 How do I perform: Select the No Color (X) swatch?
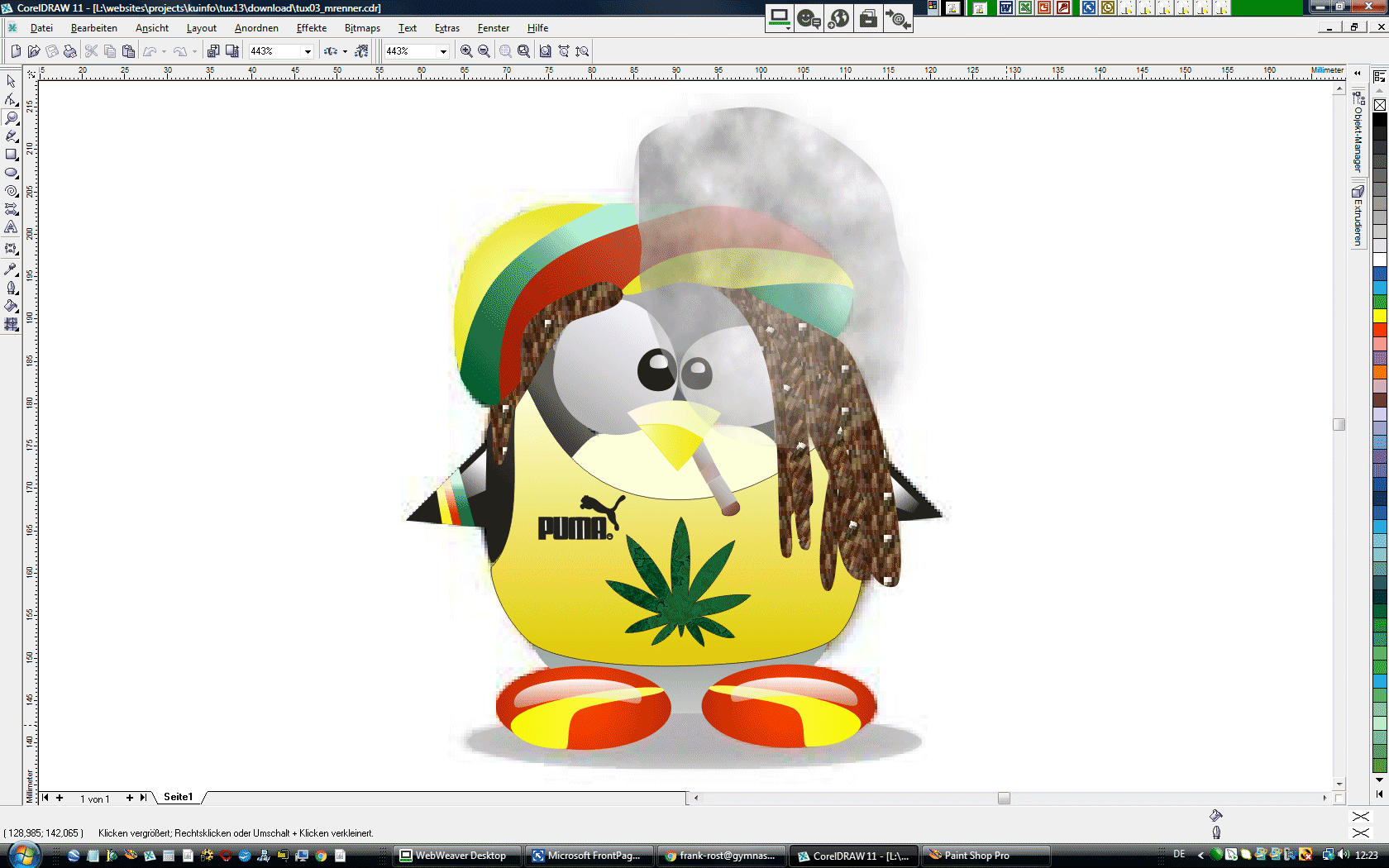click(1380, 105)
